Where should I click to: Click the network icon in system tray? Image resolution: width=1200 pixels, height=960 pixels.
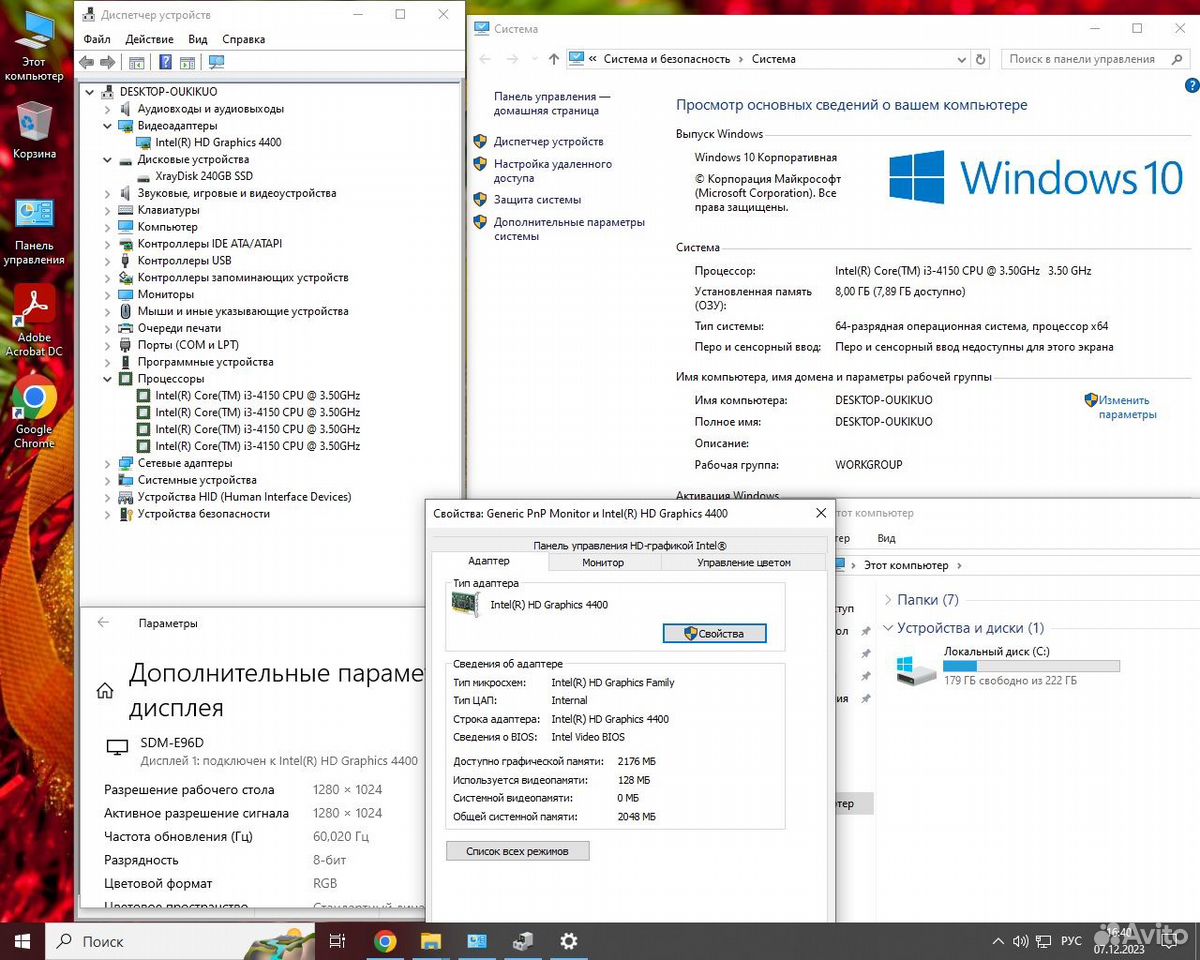1043,941
